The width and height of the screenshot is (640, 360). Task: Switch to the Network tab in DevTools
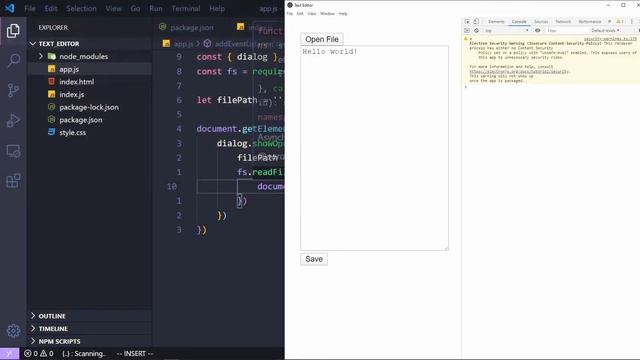(x=563, y=21)
